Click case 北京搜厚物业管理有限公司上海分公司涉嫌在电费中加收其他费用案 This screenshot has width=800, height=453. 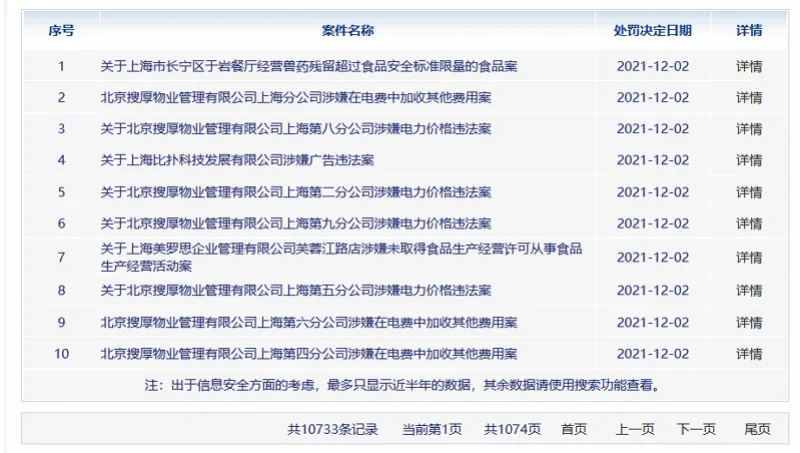[295, 97]
